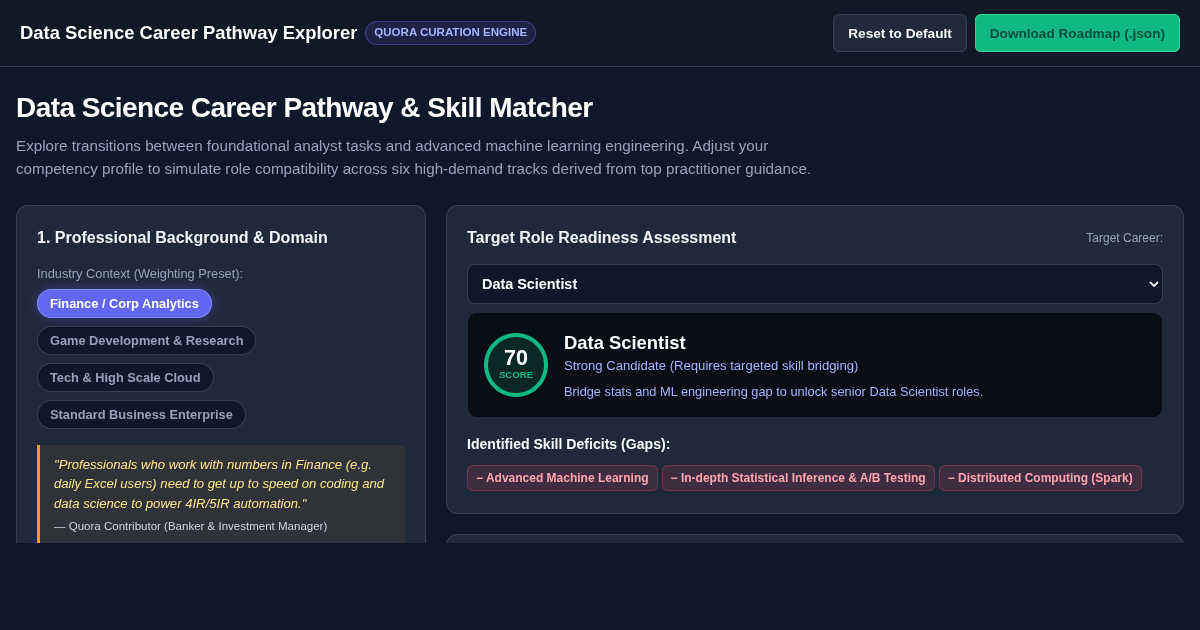1200x630 pixels.
Task: Open the Target Career dropdown
Action: (815, 284)
